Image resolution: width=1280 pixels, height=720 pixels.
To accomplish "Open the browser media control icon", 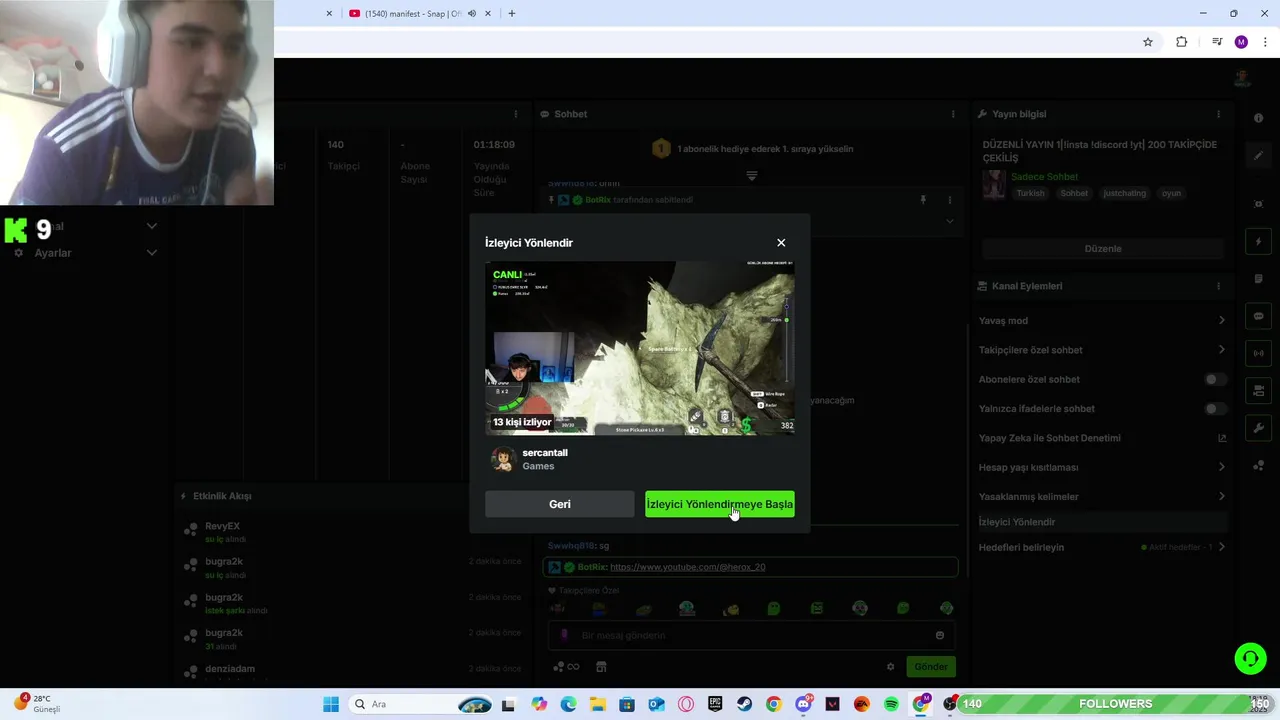I will coord(1217,42).
